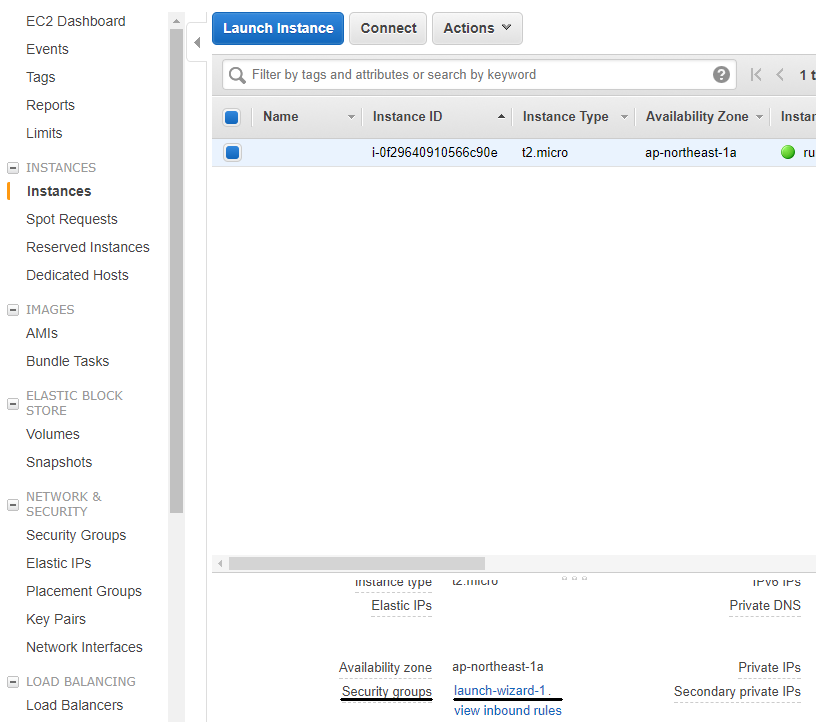This screenshot has height=722, width=816.
Task: Open Events in sidebar
Action: pyautogui.click(x=47, y=49)
